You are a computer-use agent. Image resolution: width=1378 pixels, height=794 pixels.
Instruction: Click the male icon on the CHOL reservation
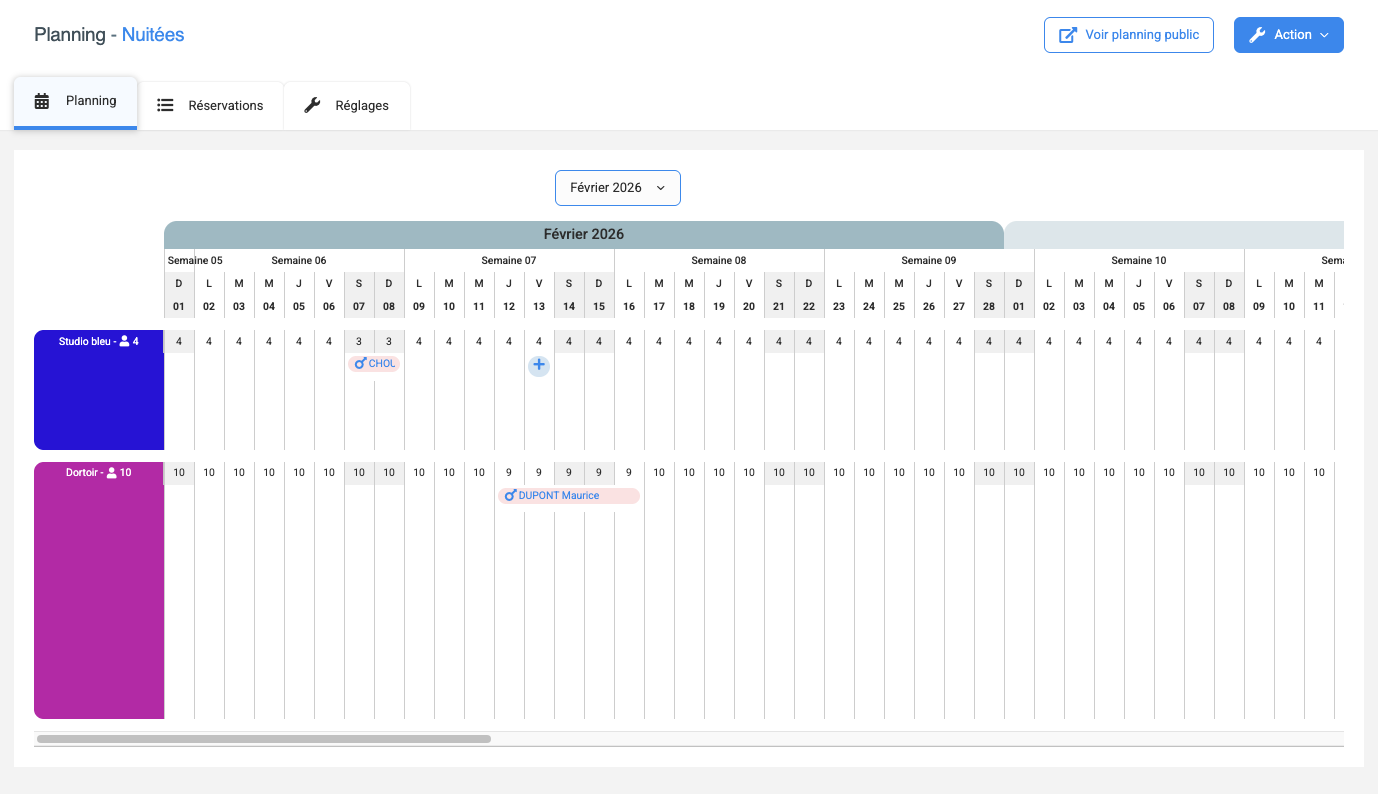point(361,364)
